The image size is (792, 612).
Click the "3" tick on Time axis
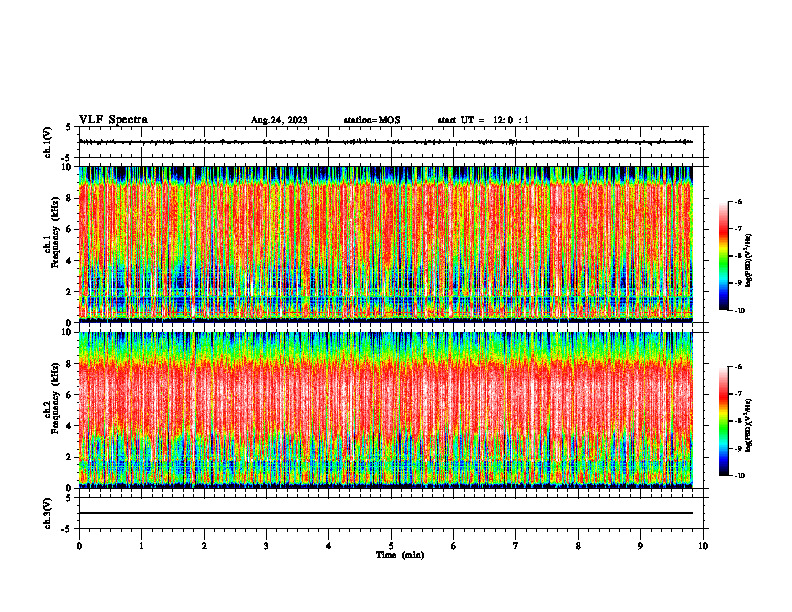(266, 546)
